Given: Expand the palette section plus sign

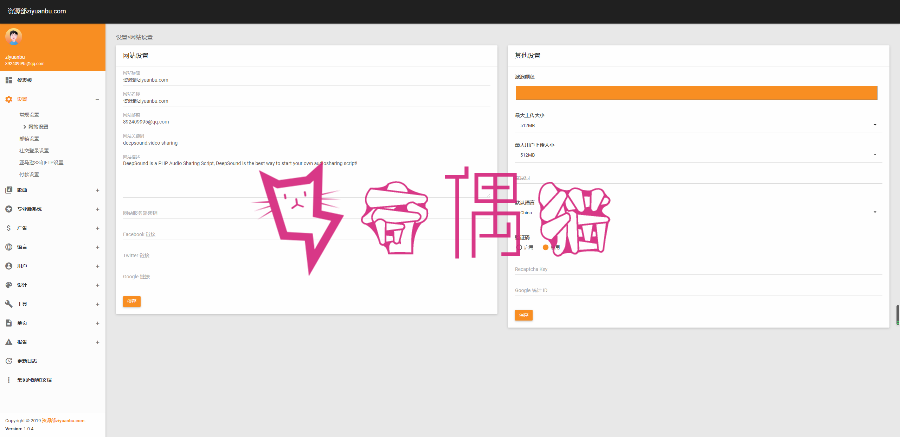Looking at the screenshot, I should coord(97,285).
